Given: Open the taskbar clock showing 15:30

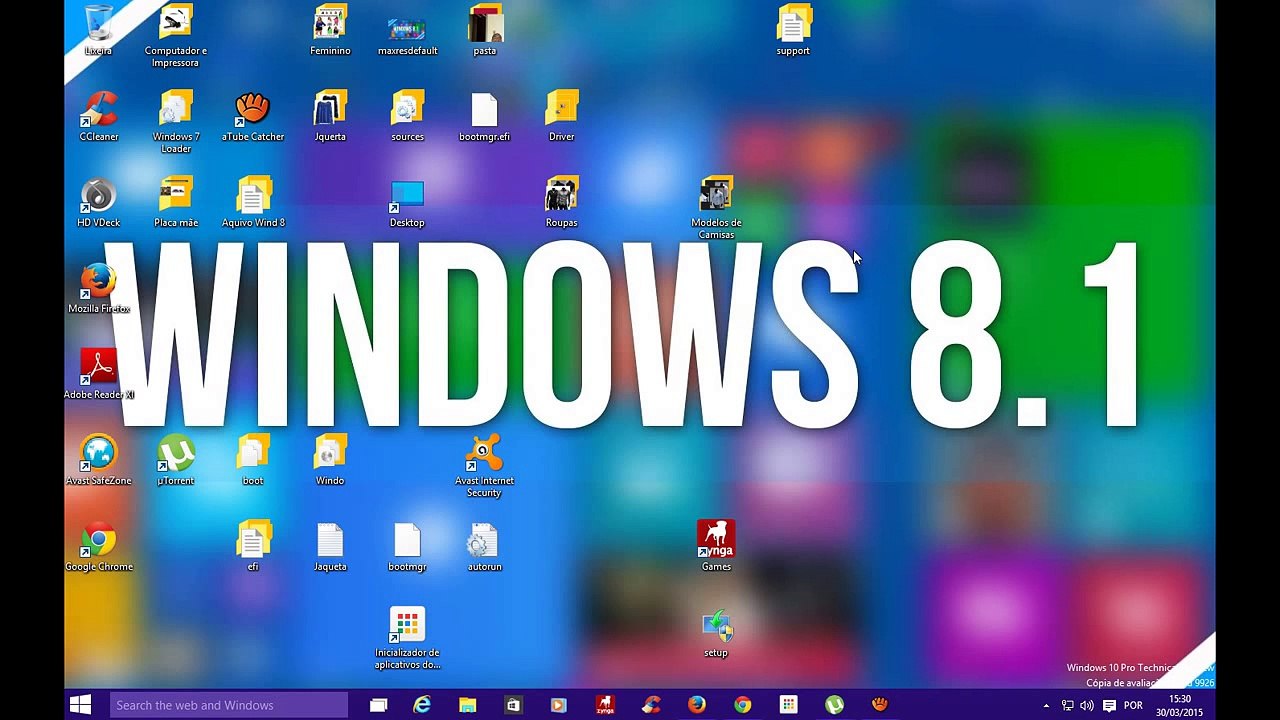Looking at the screenshot, I should (1180, 705).
